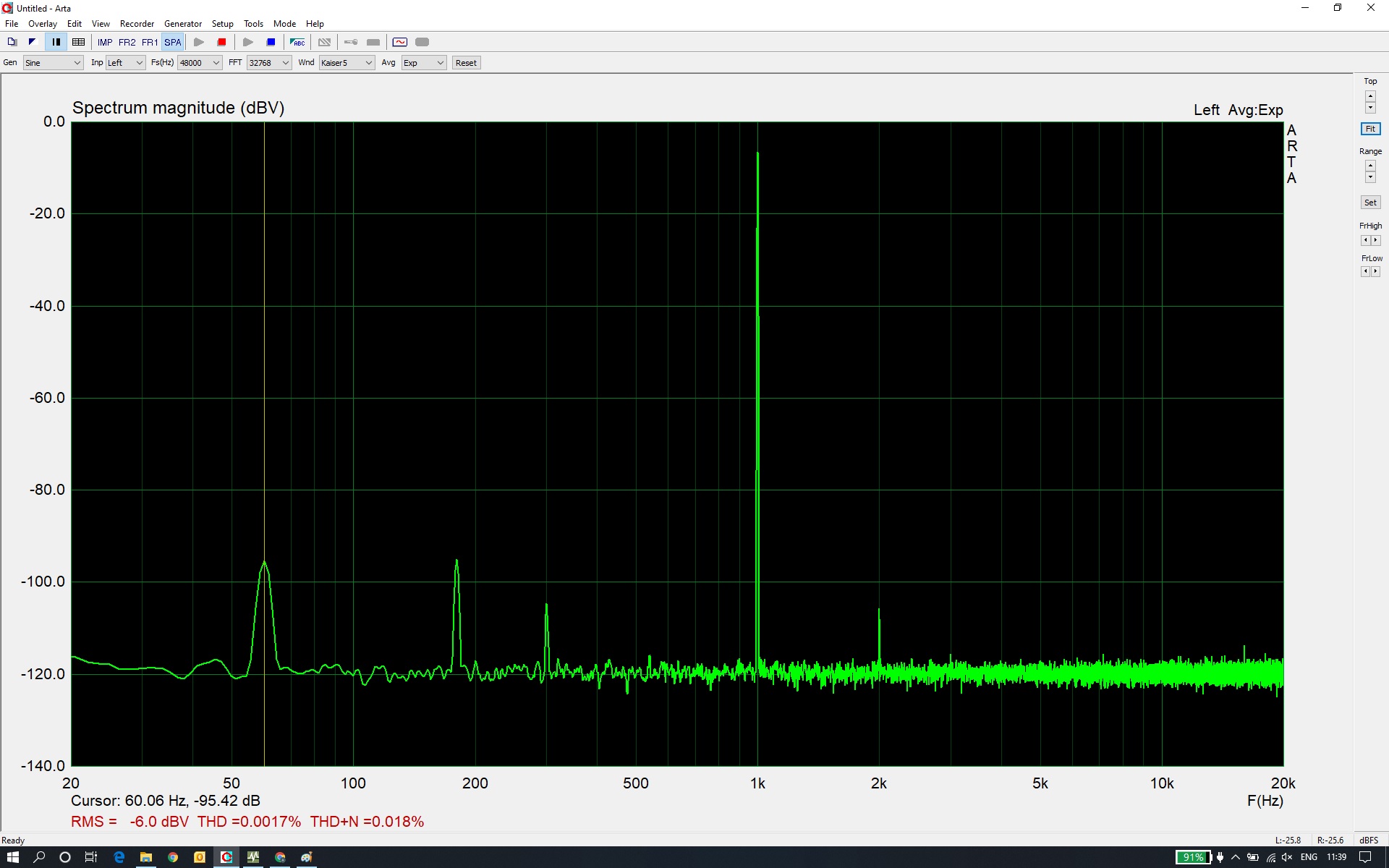Click the grid table toolbar icon
1389x868 pixels.
click(79, 42)
